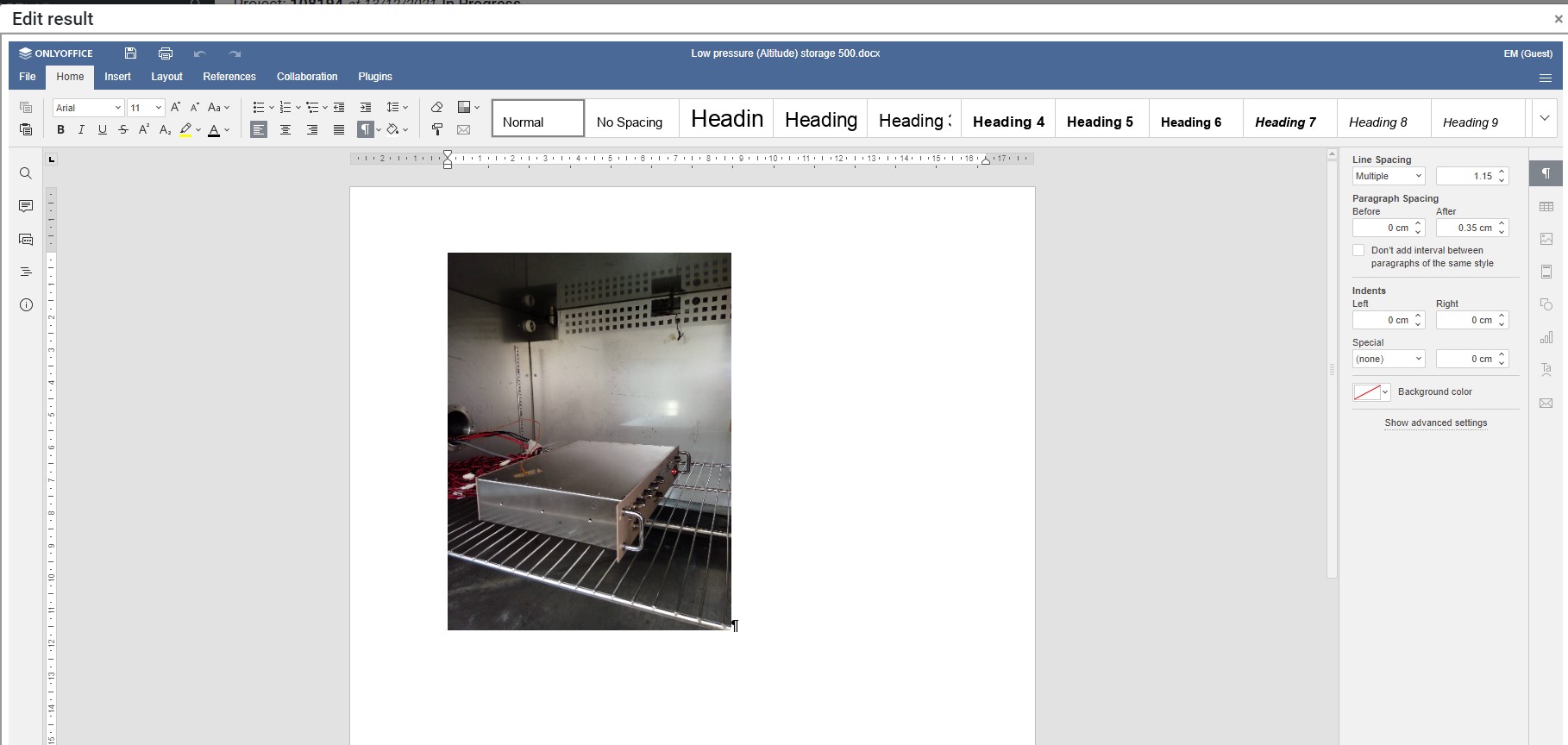This screenshot has width=1568, height=745.
Task: Click the font color button
Action: pyautogui.click(x=214, y=129)
